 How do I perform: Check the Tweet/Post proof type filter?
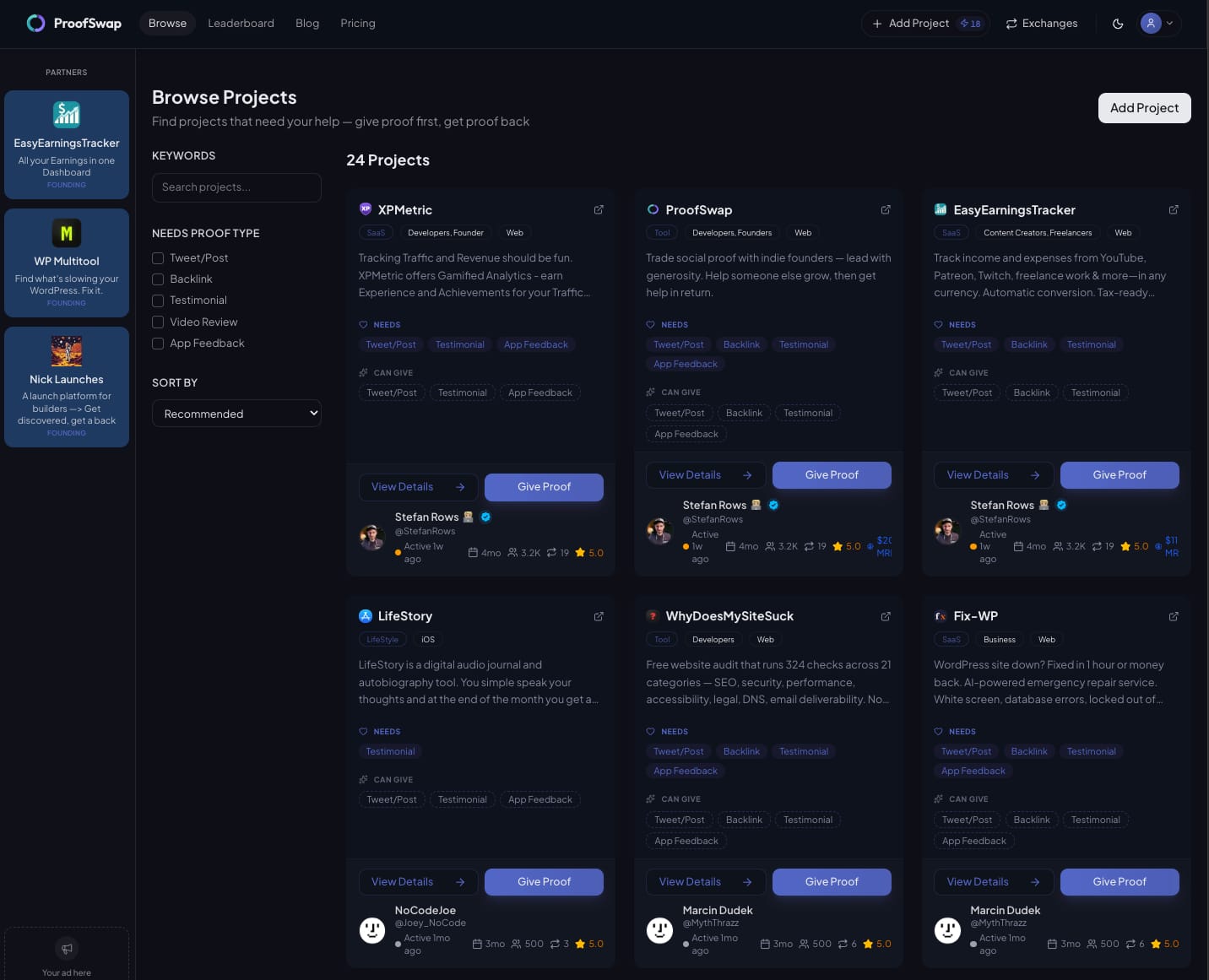tap(158, 258)
